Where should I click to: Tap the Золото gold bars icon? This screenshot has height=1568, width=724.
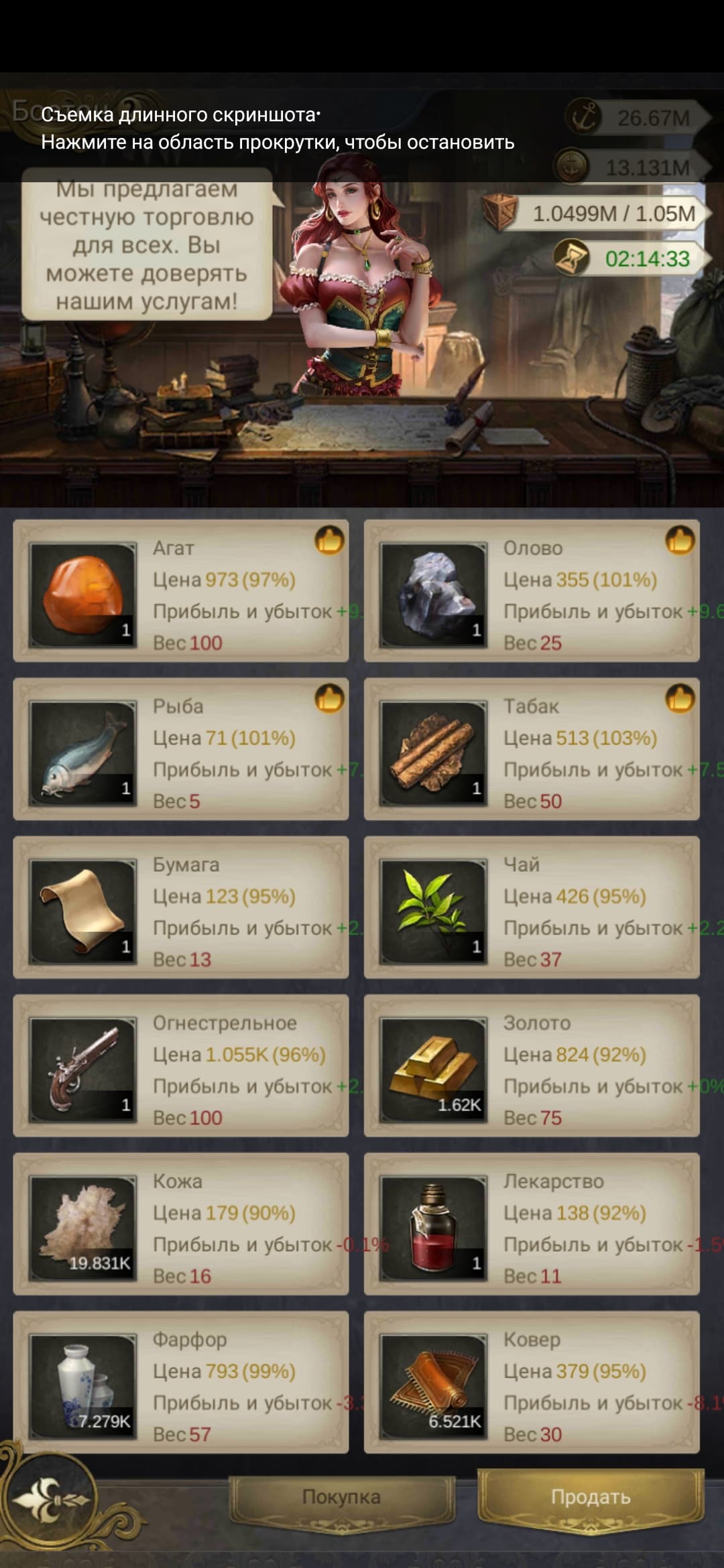click(434, 1069)
